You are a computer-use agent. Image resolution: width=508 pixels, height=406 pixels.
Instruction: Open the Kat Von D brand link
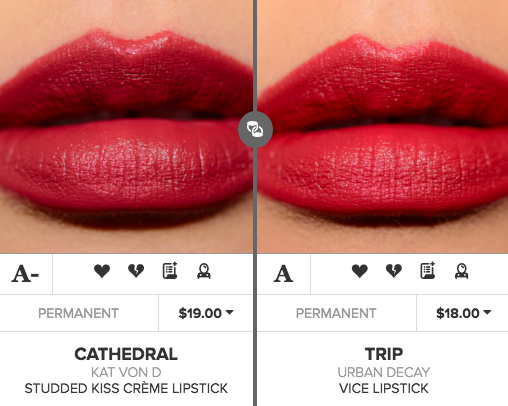point(126,372)
